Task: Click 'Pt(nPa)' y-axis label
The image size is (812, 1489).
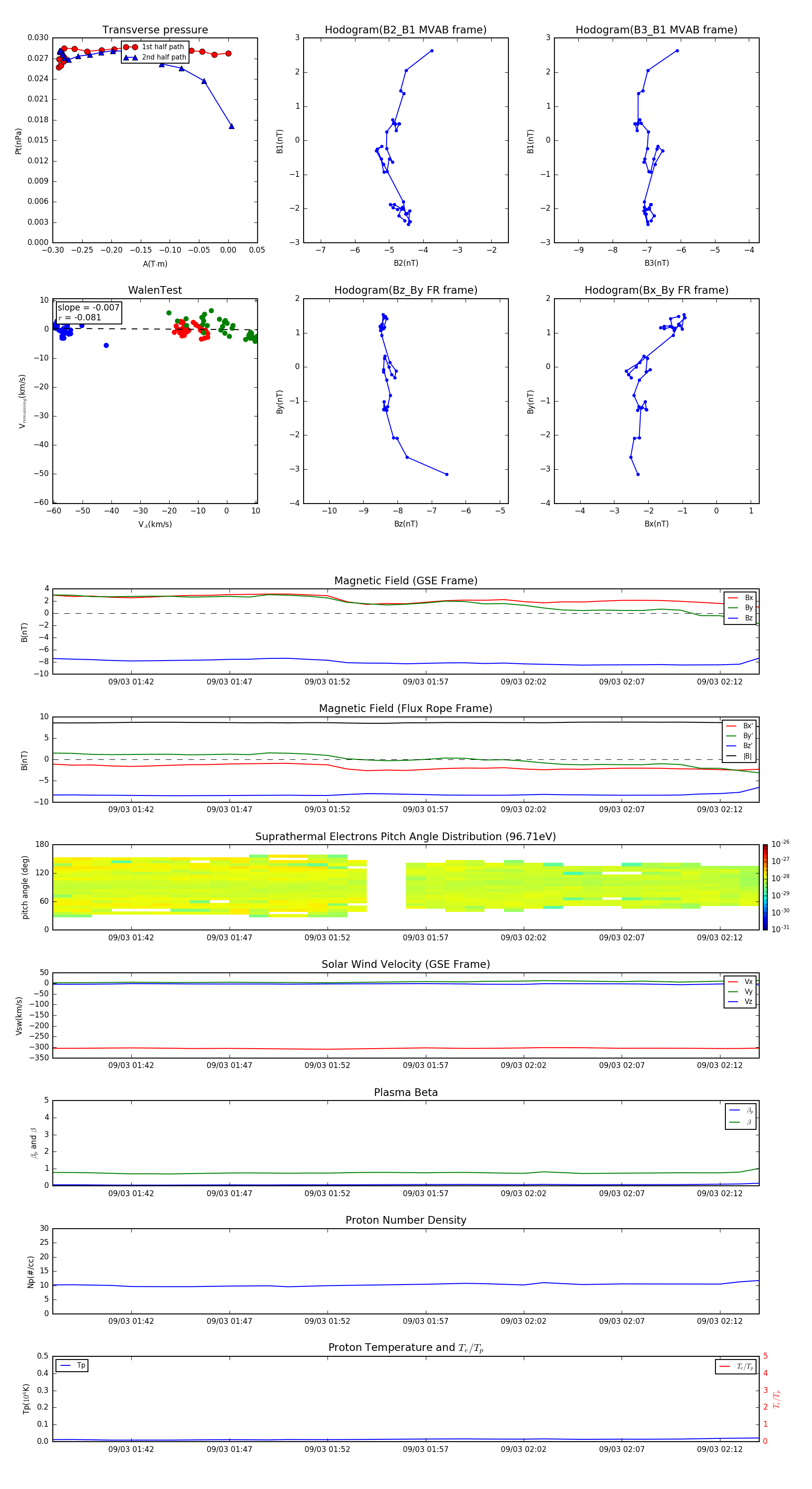Action: coord(18,140)
